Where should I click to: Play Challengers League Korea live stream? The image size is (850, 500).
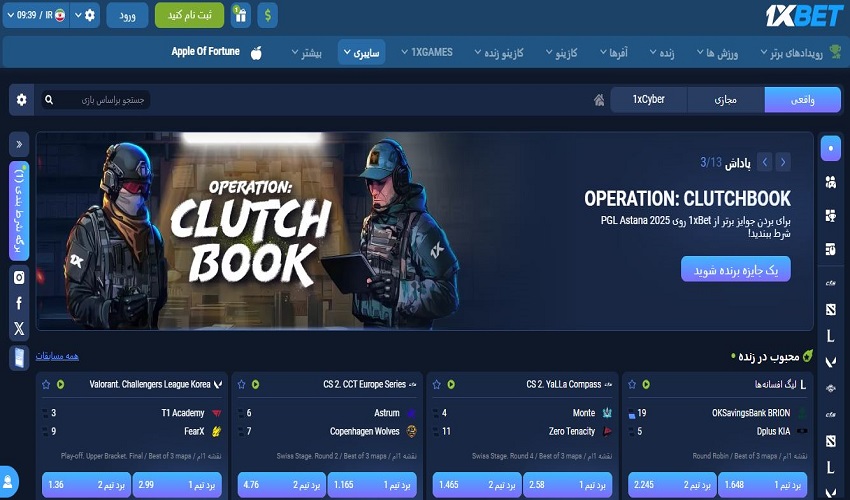[60, 384]
